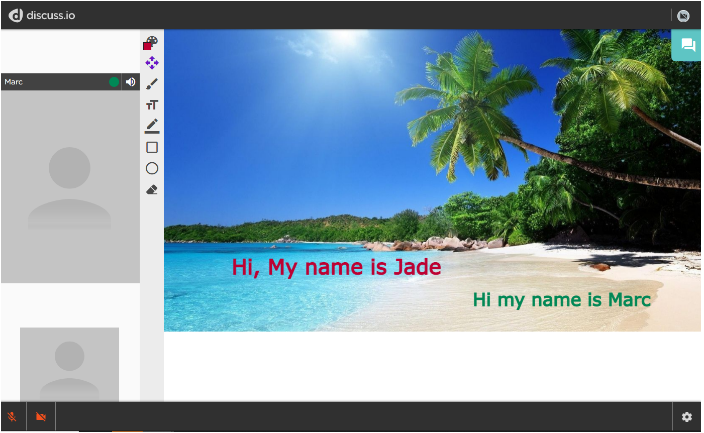Viewport: 704px width, 433px height.
Task: Select the move/pan arrows tool
Action: [152, 63]
